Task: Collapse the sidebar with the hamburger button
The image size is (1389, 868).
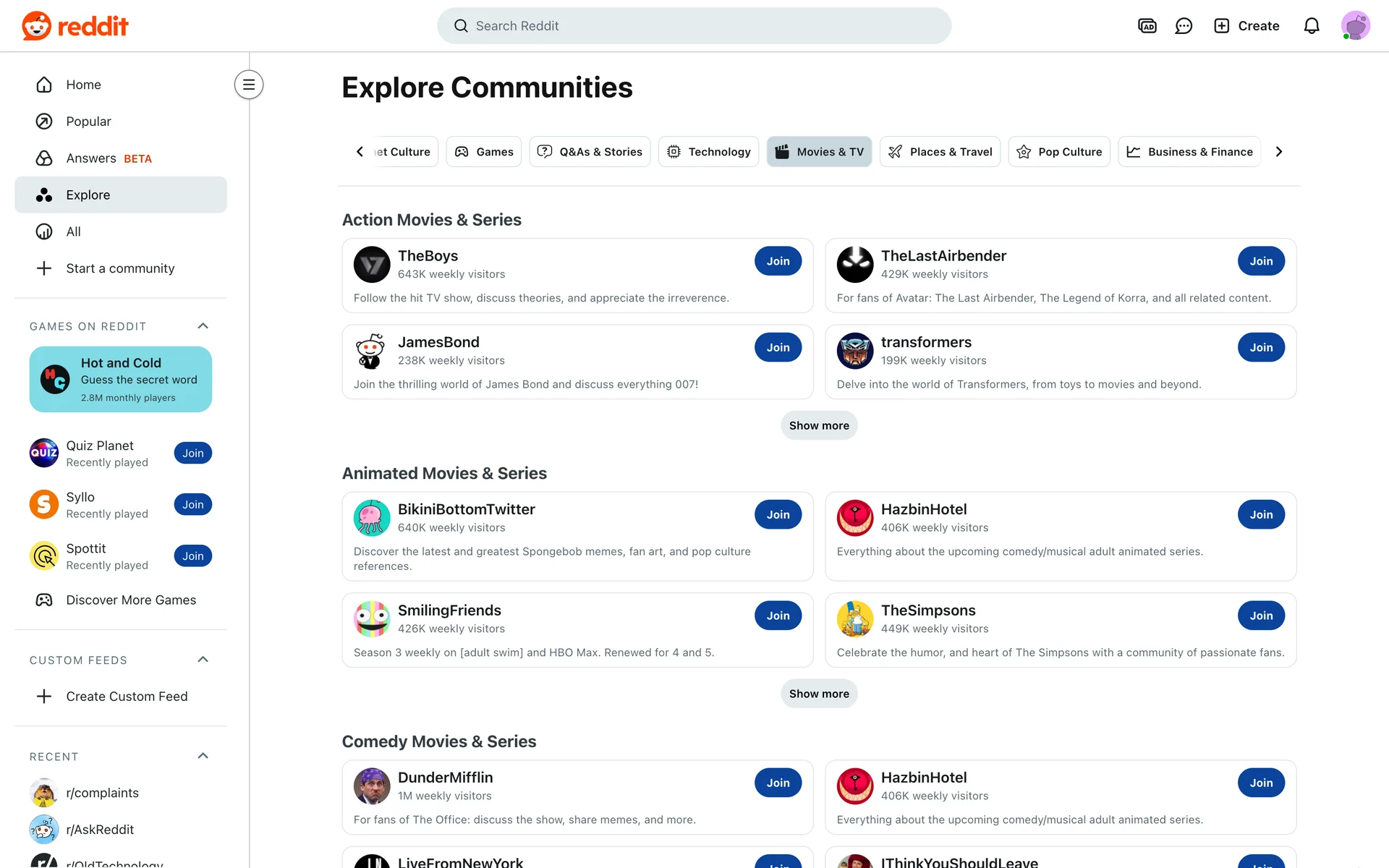Action: (248, 85)
